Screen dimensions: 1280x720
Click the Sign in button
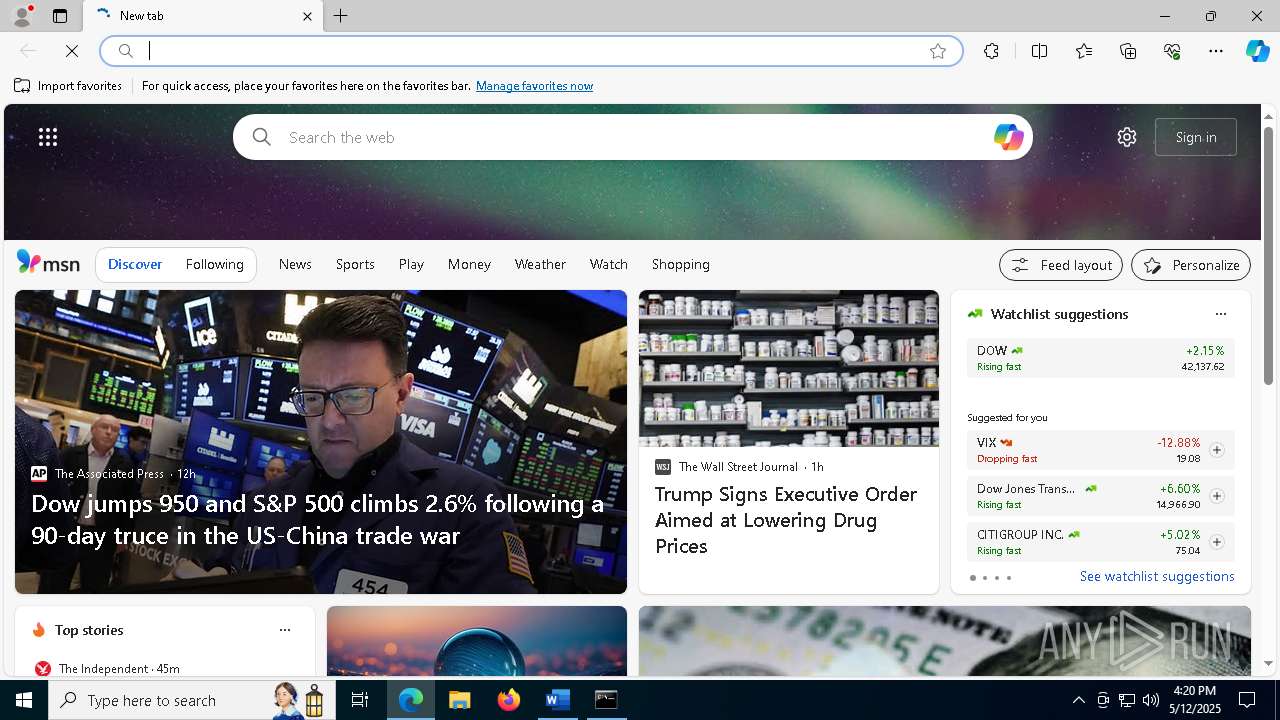click(x=1196, y=137)
